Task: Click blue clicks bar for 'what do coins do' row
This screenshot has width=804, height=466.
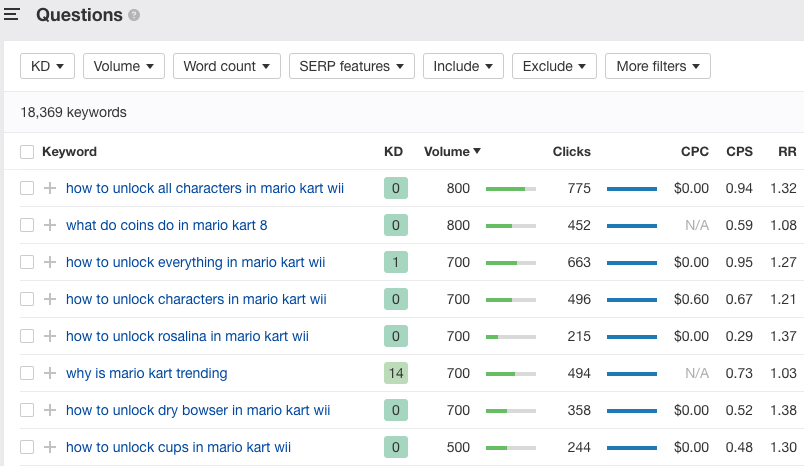Action: 632,226
